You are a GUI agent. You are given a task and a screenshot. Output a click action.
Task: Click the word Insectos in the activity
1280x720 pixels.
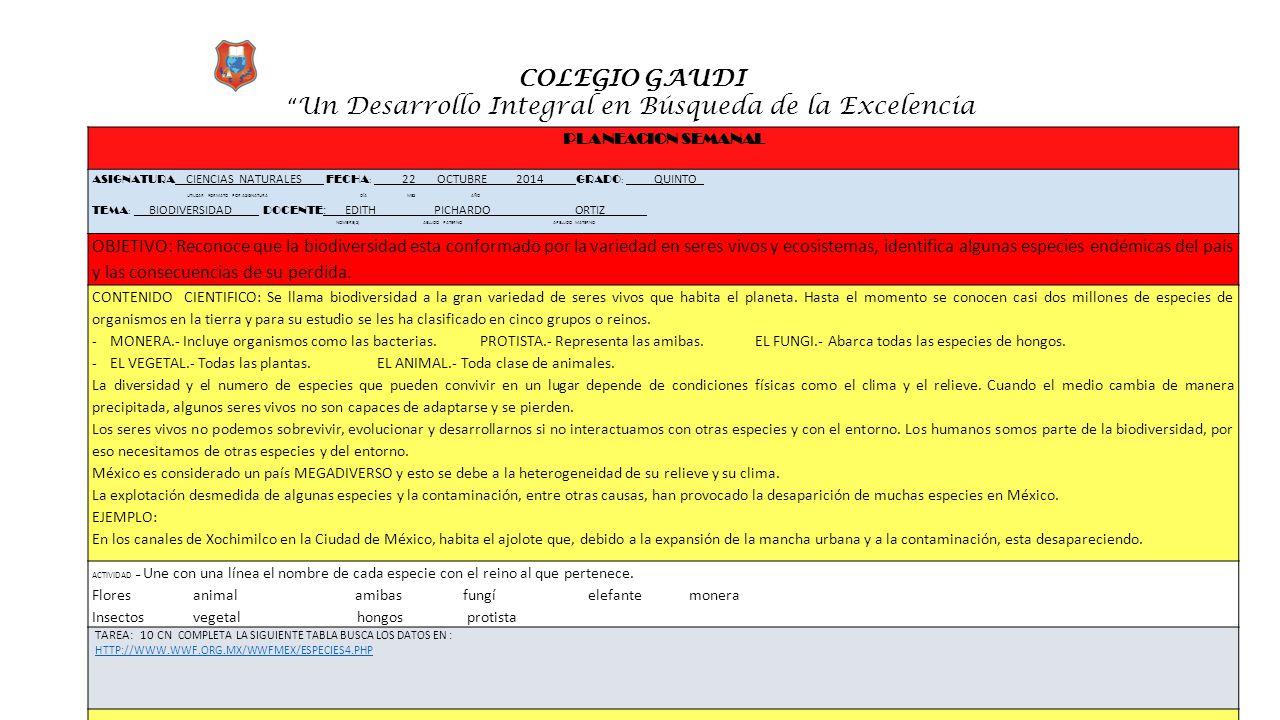click(117, 617)
